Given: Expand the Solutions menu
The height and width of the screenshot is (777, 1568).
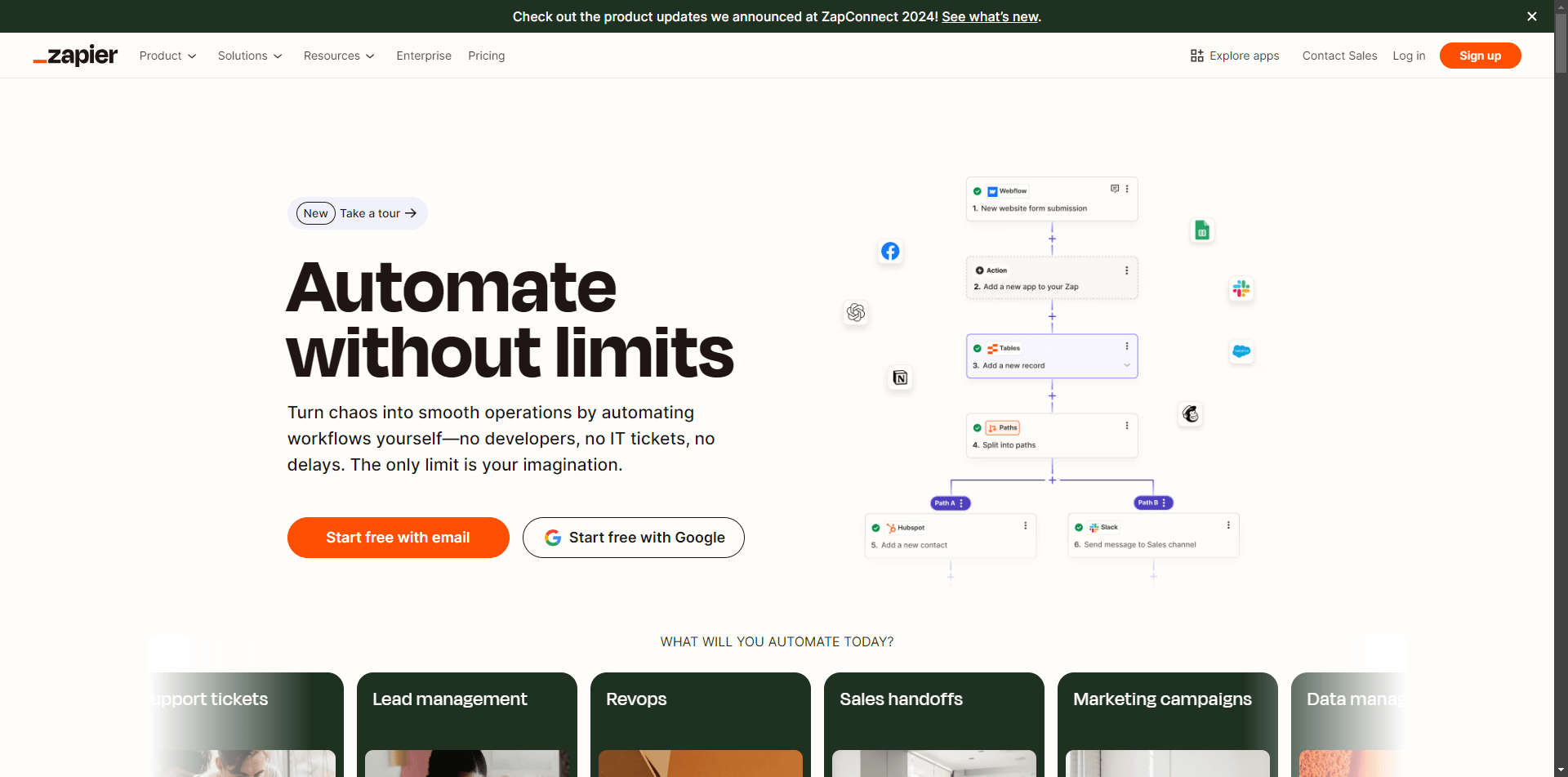Looking at the screenshot, I should 250,56.
